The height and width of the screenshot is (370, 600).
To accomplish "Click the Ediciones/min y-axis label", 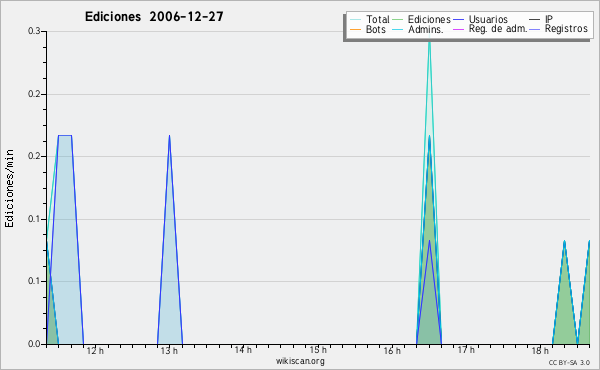I will [x=9, y=188].
